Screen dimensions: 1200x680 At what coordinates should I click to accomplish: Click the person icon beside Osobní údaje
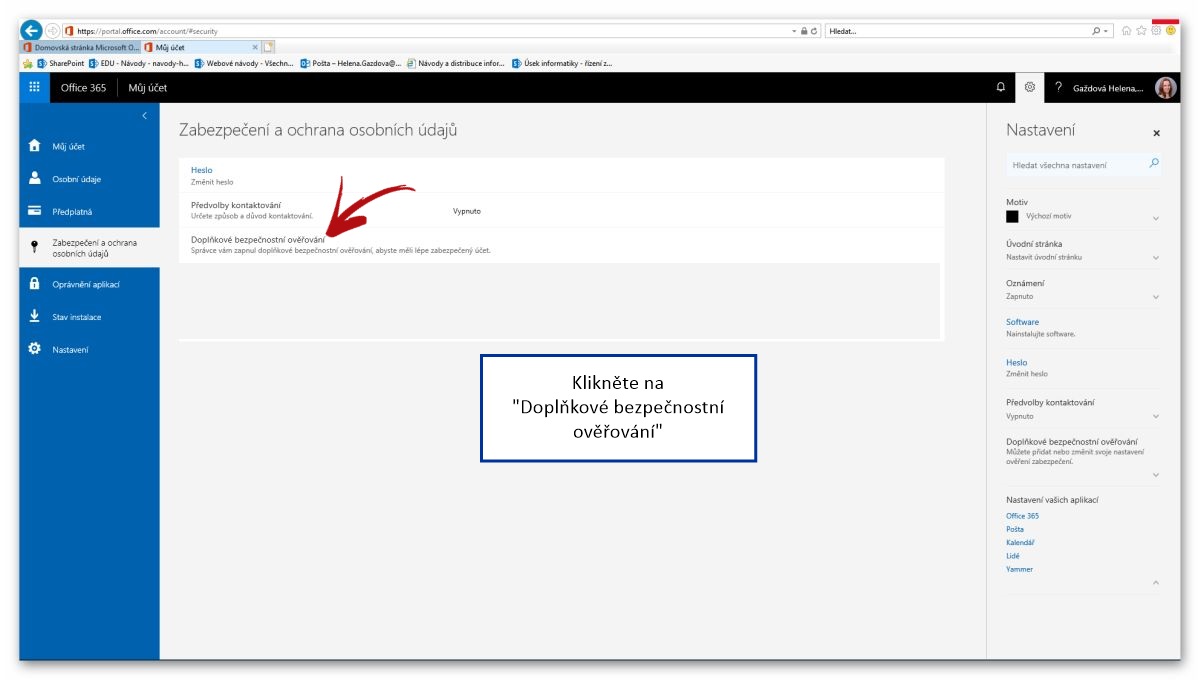coord(35,178)
